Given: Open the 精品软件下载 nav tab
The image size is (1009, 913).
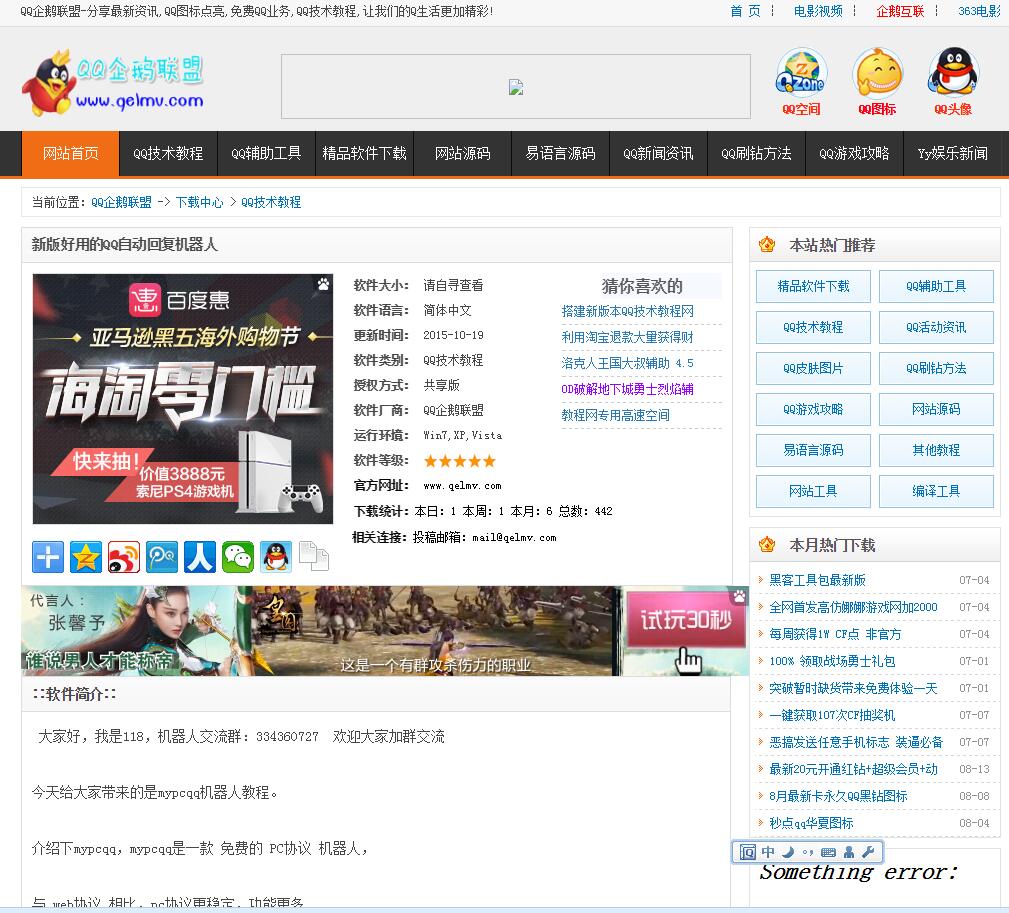Looking at the screenshot, I should point(364,153).
